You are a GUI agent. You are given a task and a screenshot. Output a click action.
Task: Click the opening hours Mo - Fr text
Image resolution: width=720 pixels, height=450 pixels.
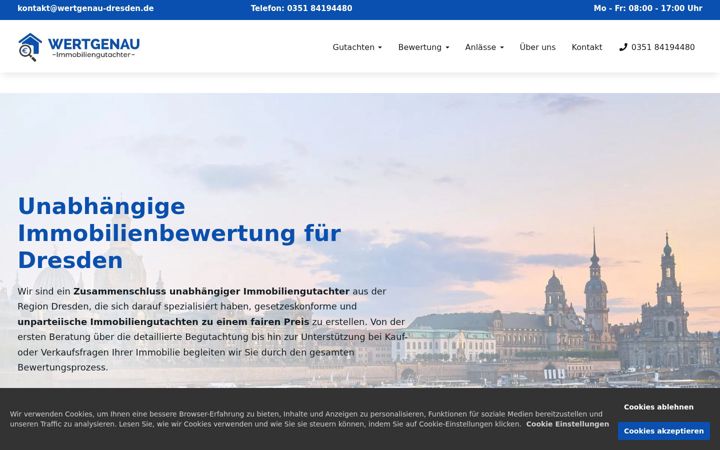(x=647, y=8)
